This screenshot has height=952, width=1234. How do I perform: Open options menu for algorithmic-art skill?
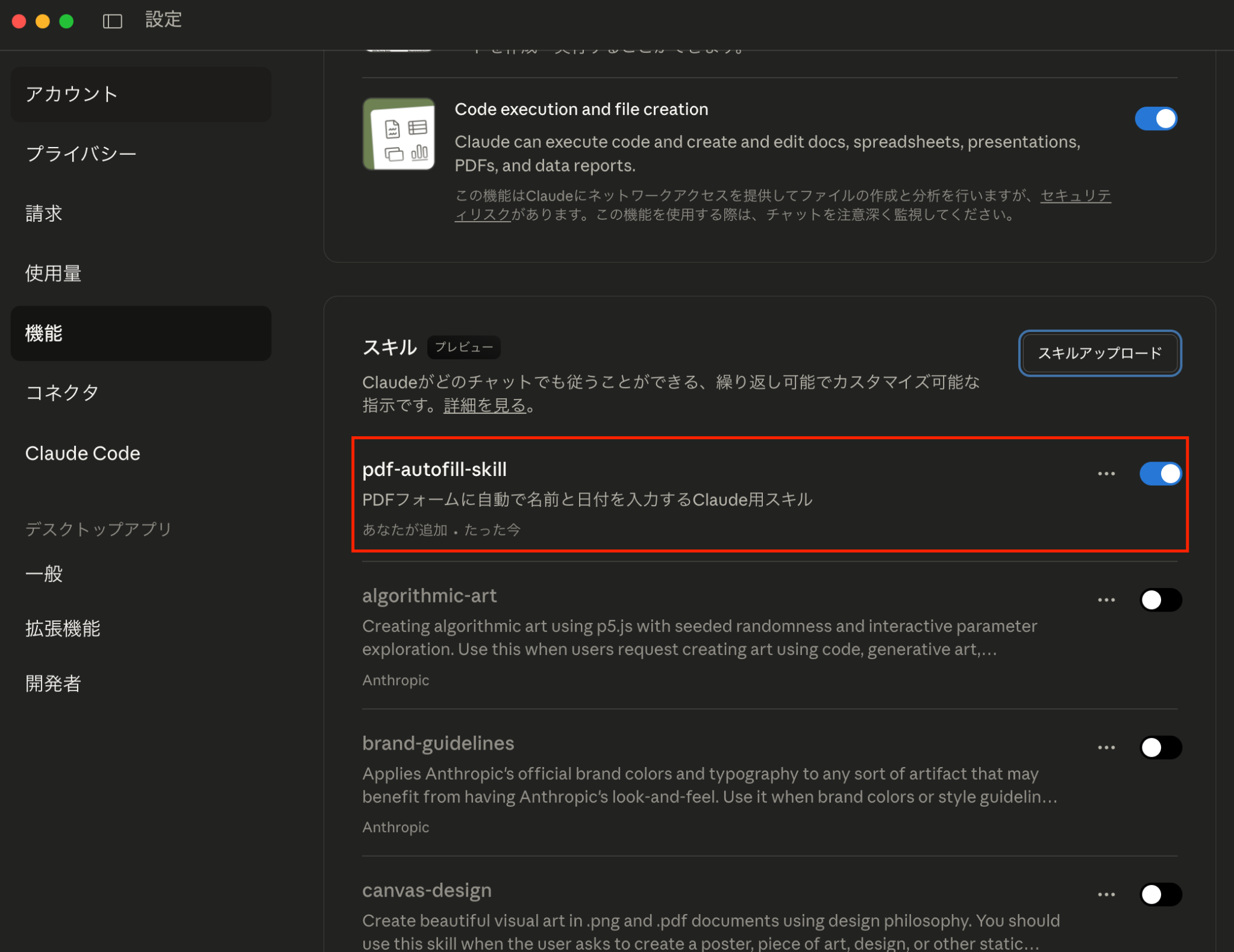pos(1106,599)
